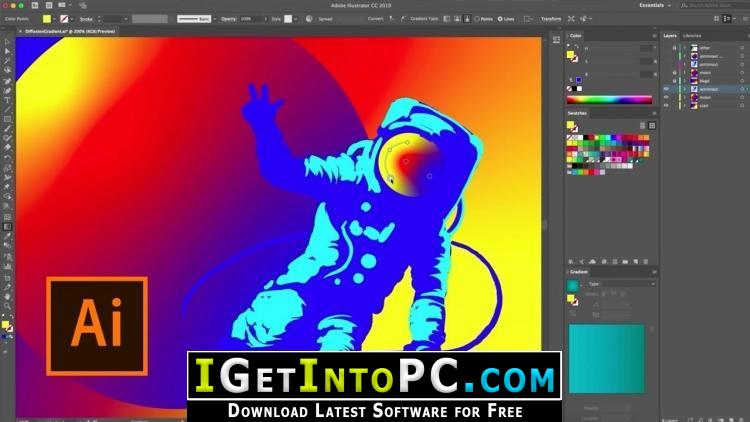Open the Swatches panel flyout menu

tap(654, 113)
